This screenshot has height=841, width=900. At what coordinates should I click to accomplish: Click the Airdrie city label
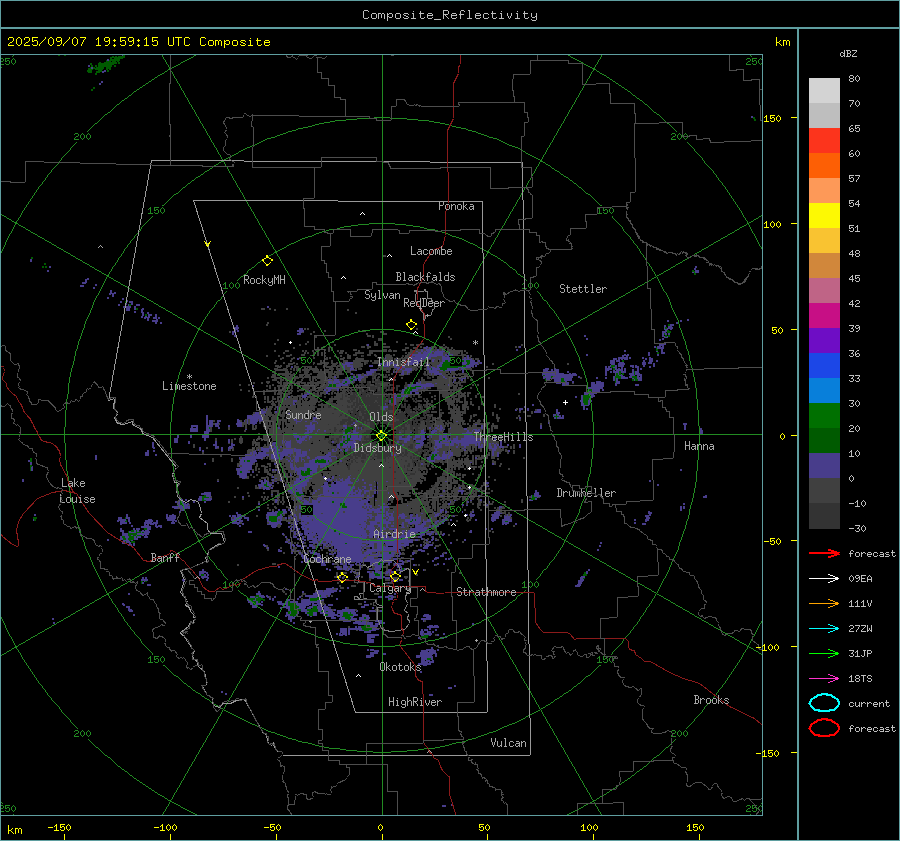pos(394,534)
